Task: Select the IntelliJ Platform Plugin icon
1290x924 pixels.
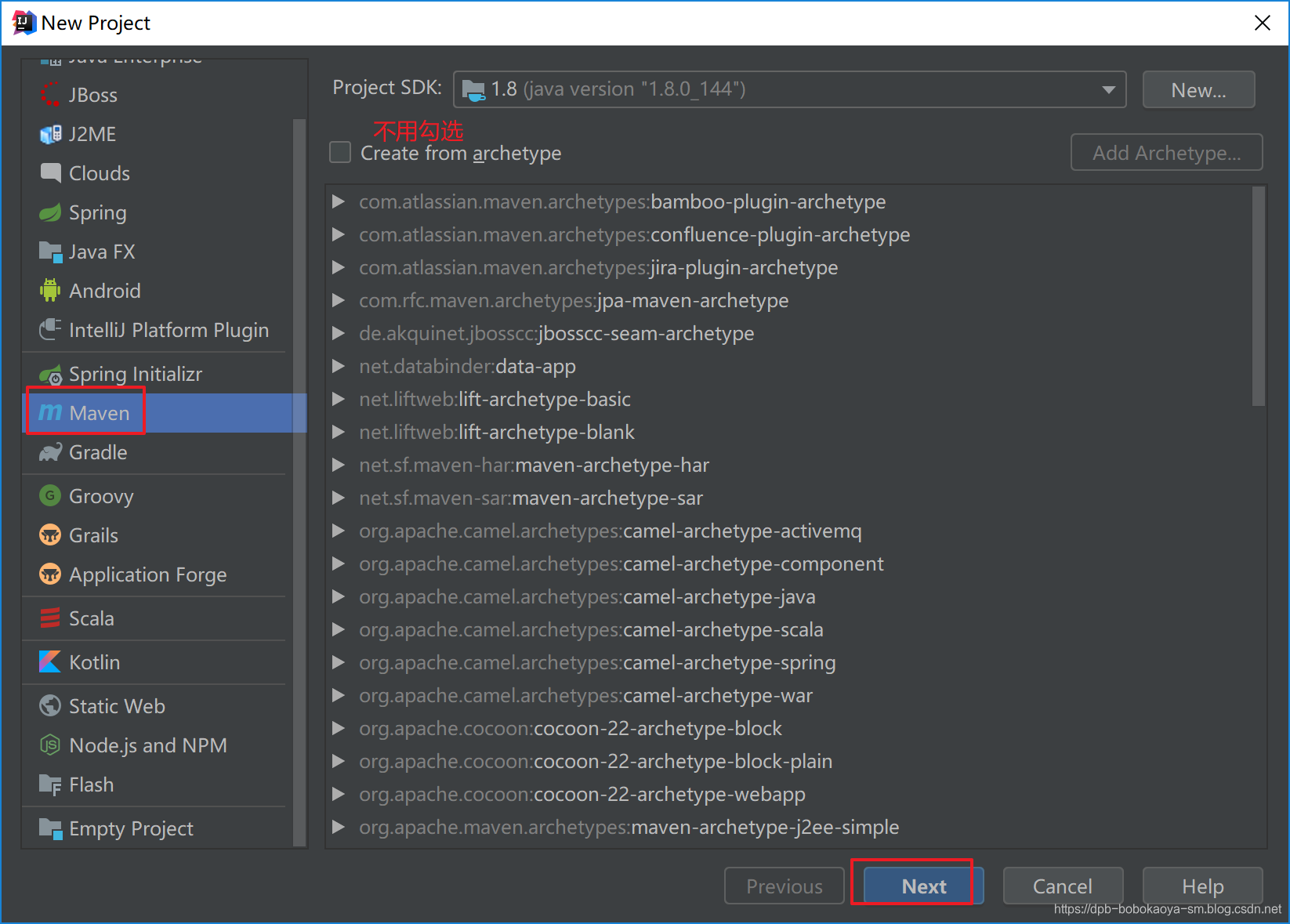Action: [50, 330]
